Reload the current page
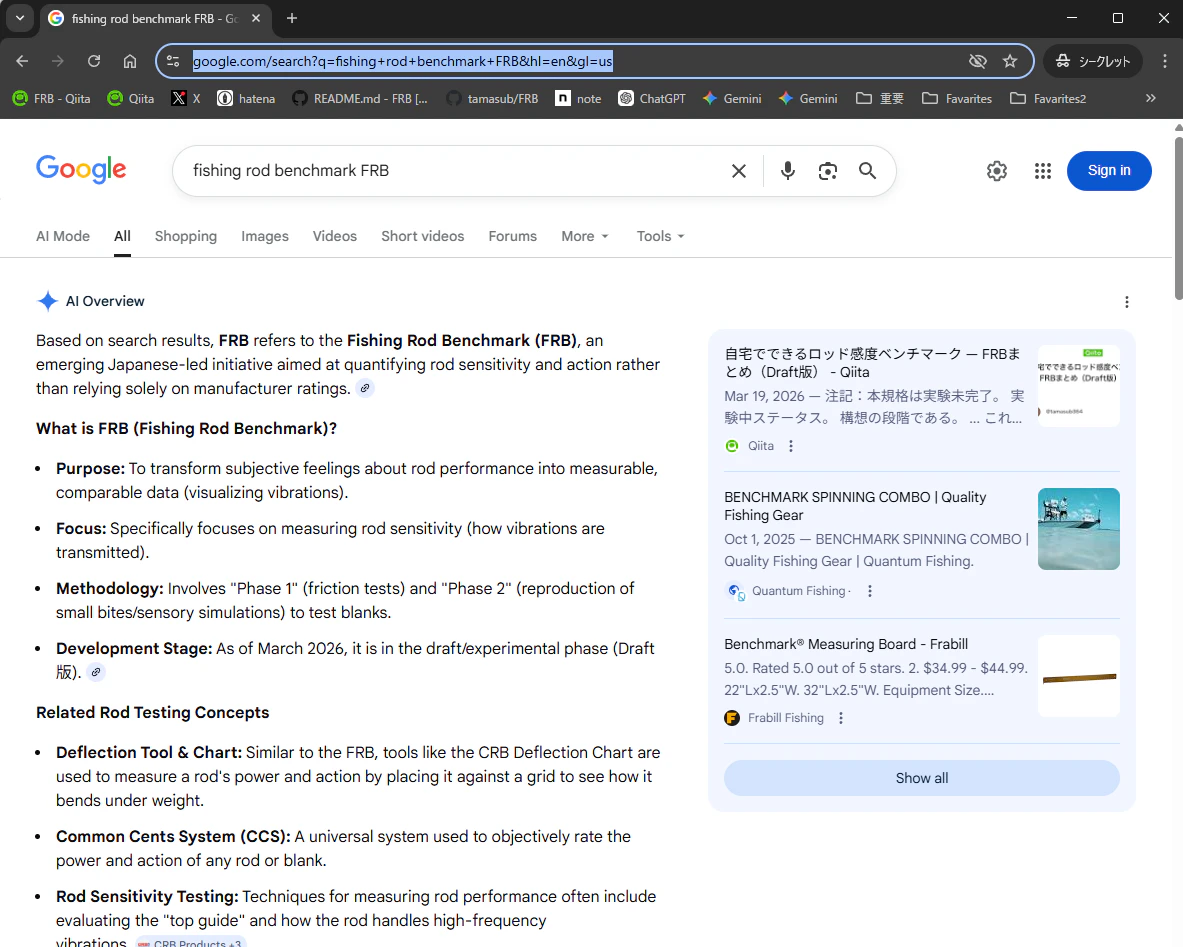This screenshot has width=1183, height=947. pyautogui.click(x=94, y=61)
